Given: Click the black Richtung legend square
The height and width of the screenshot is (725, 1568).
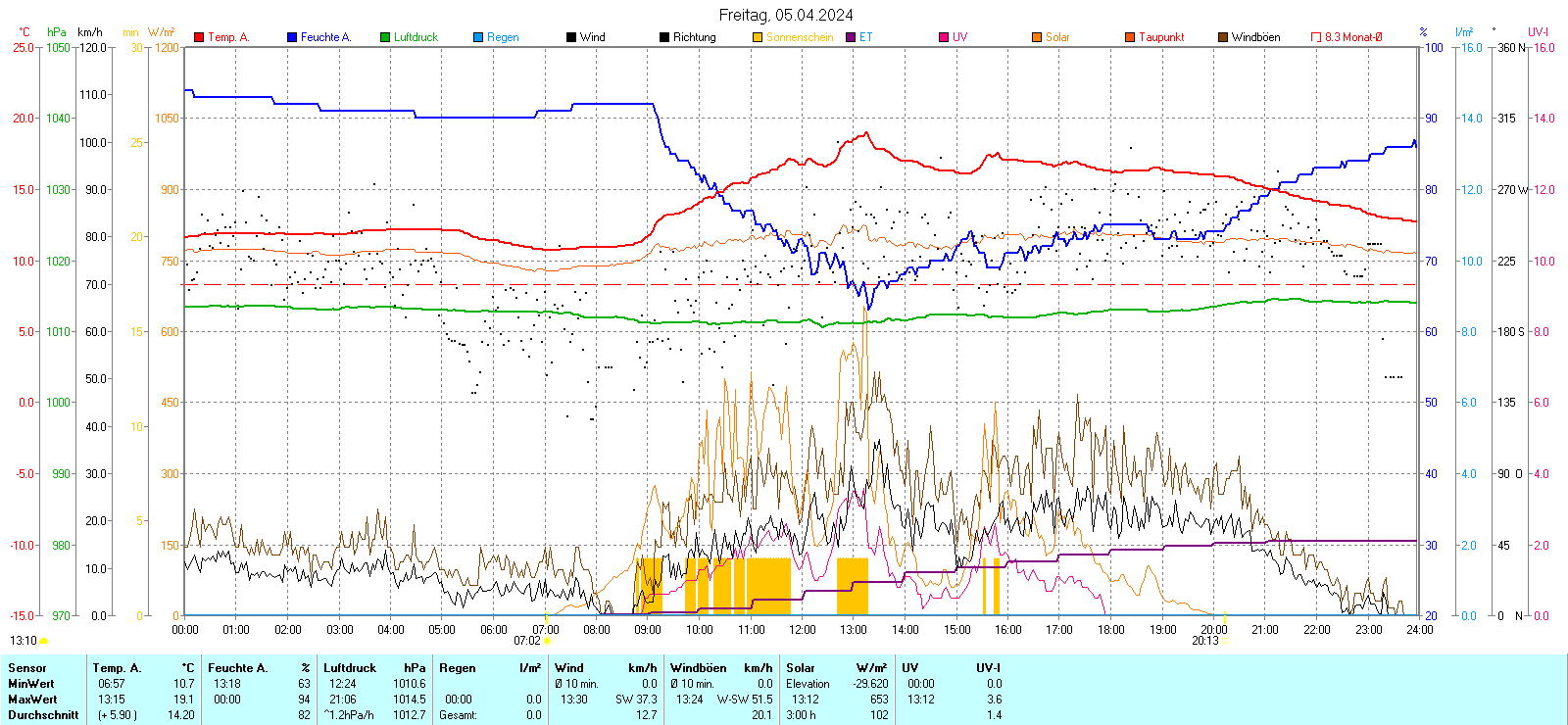Looking at the screenshot, I should [x=664, y=37].
